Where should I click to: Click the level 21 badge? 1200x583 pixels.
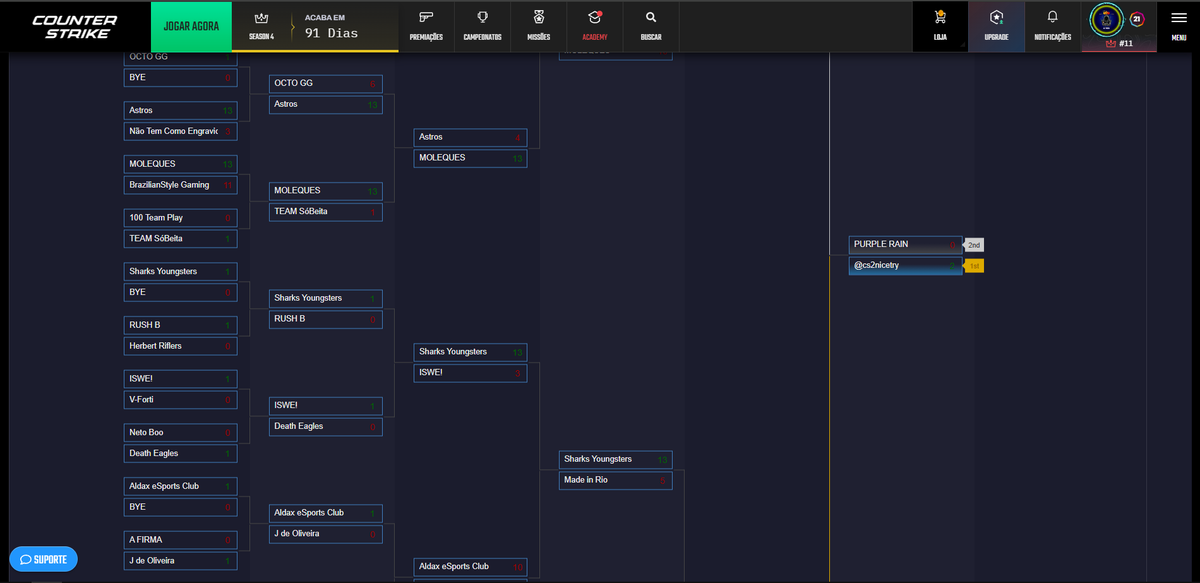1137,19
